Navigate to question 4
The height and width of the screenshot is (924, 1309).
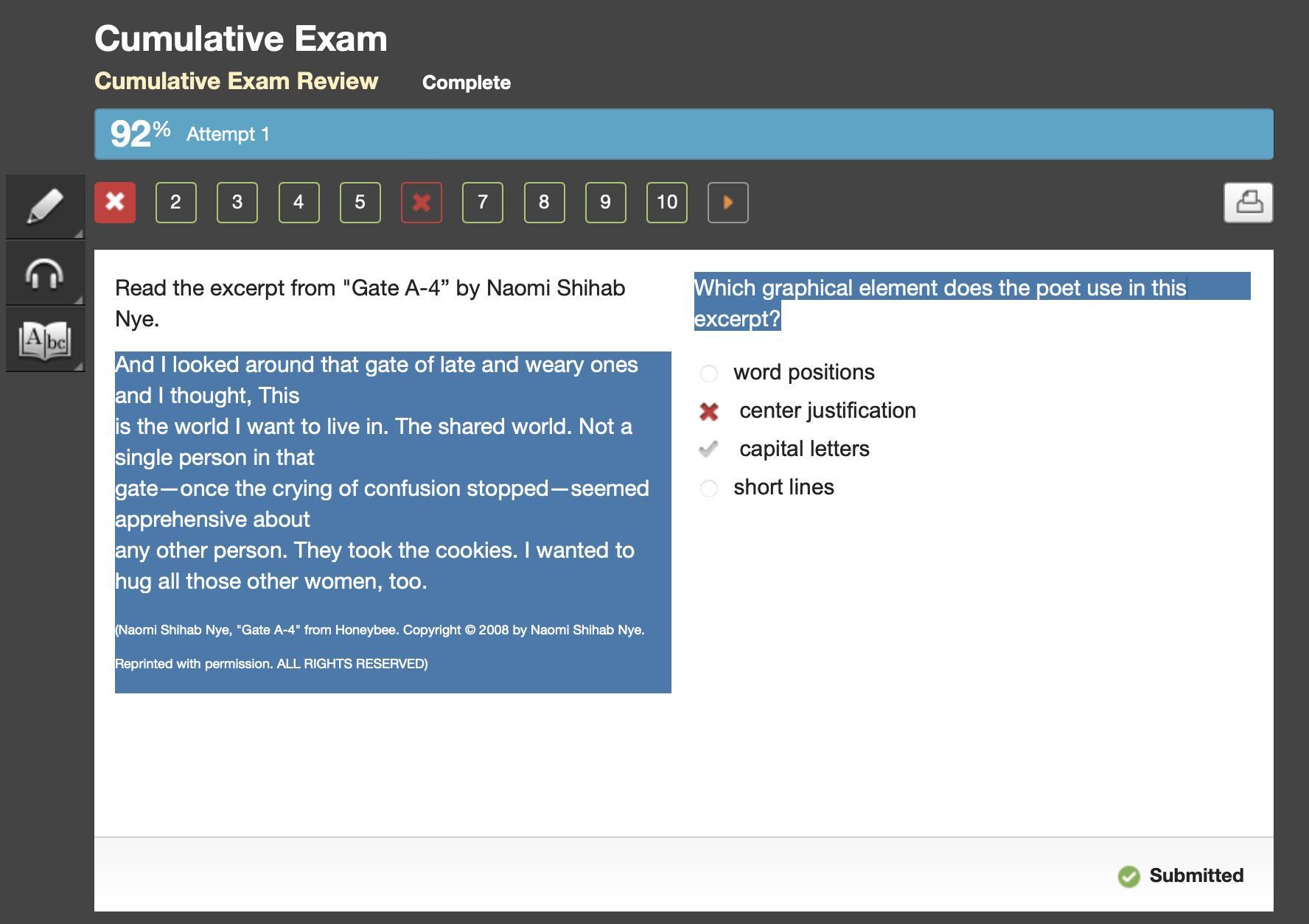tap(299, 203)
